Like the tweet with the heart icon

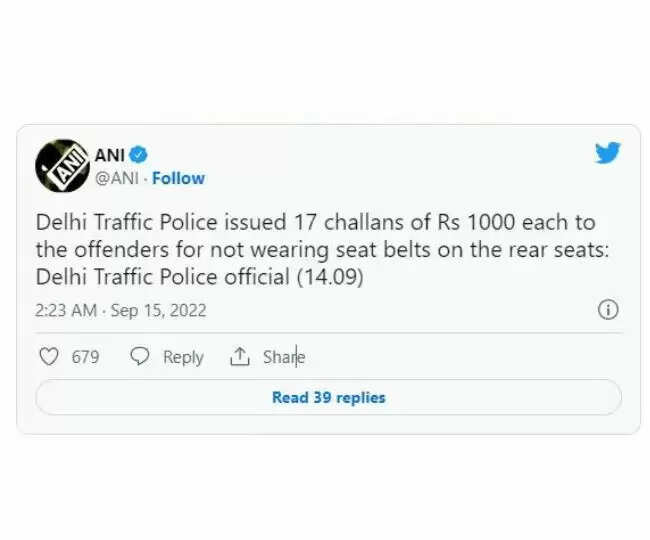[x=49, y=357]
